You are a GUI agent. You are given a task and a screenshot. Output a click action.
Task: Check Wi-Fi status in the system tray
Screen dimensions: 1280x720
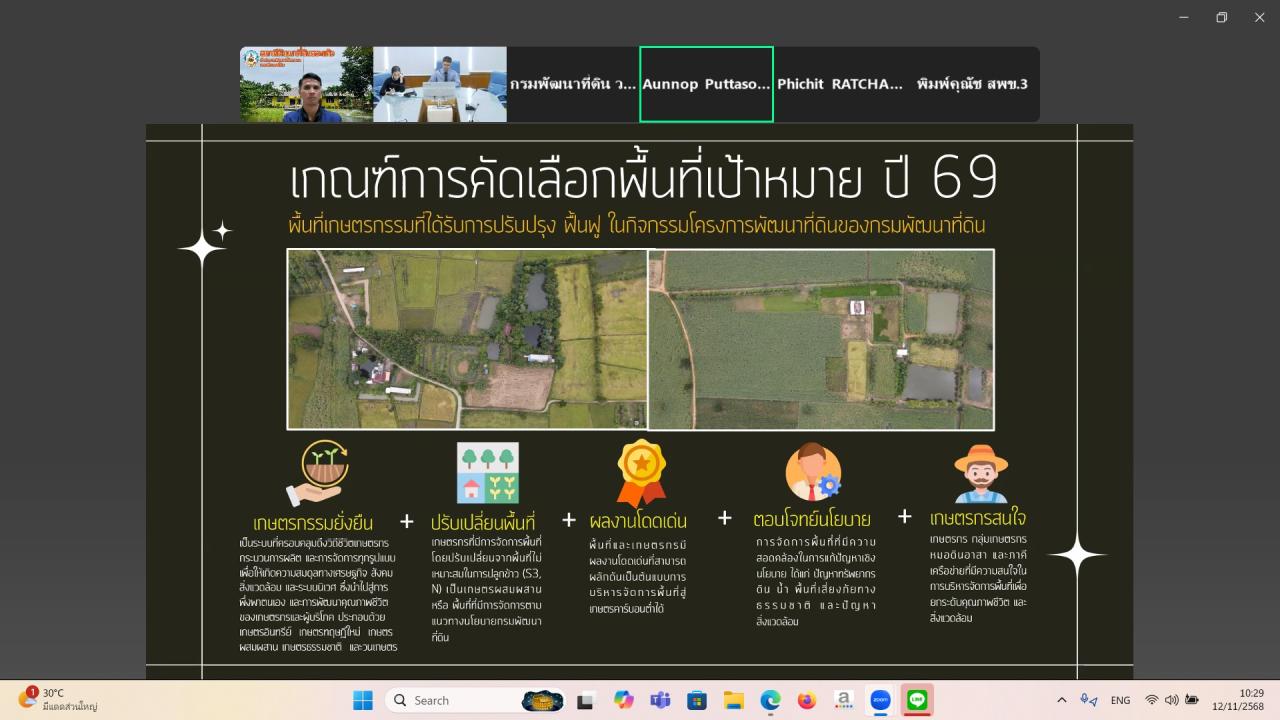(1152, 700)
